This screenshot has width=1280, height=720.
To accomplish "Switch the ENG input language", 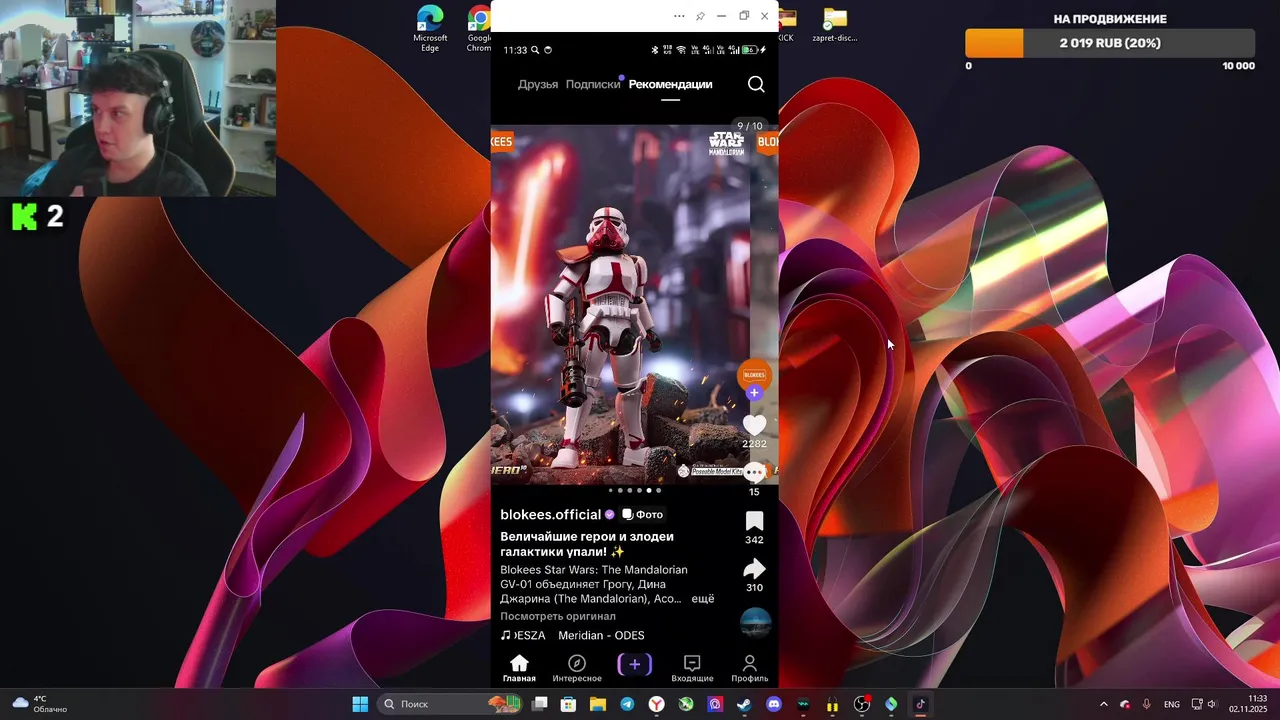I will pyautogui.click(x=1172, y=704).
